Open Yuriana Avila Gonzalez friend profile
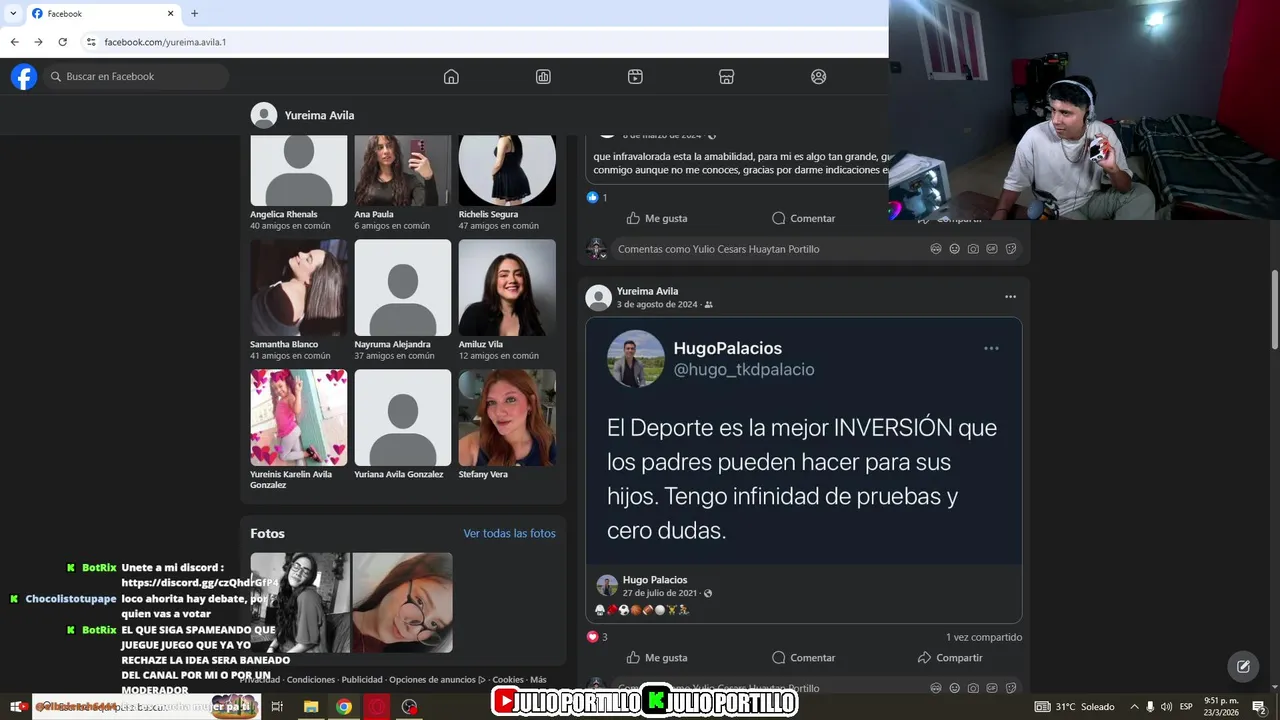The height and width of the screenshot is (720, 1280). [403, 418]
